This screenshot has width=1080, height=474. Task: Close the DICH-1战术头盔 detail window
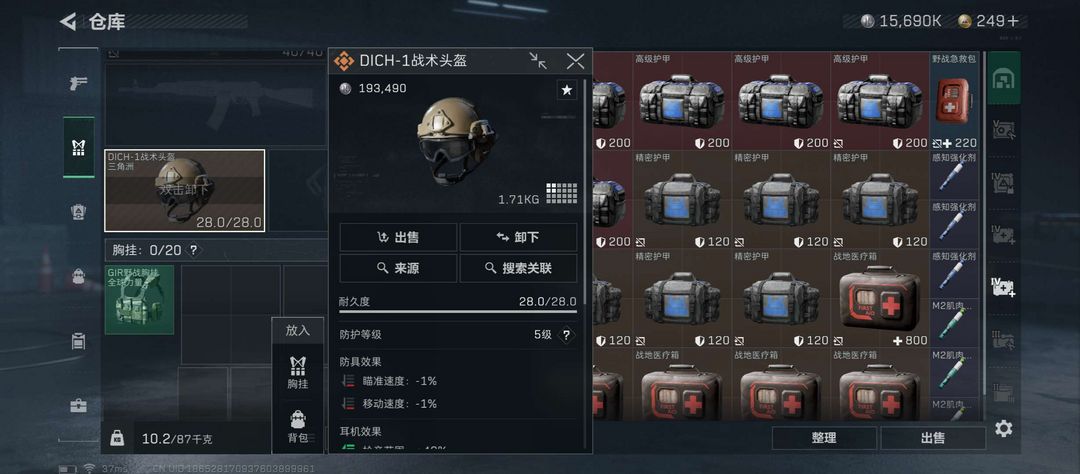point(575,61)
